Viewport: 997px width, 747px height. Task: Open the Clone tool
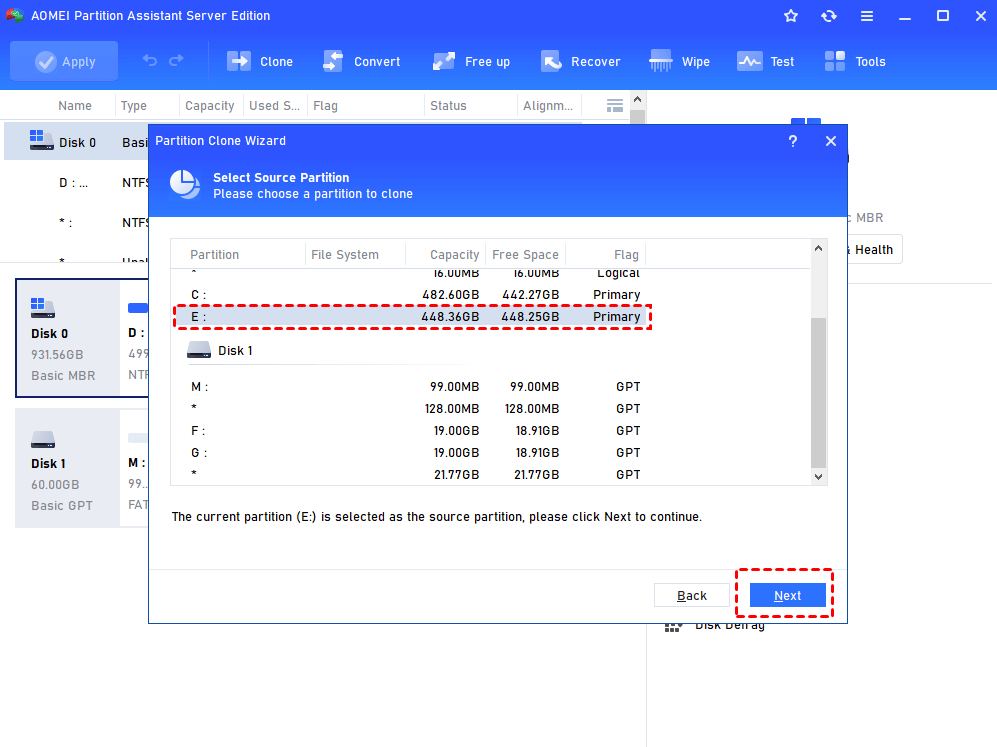259,62
